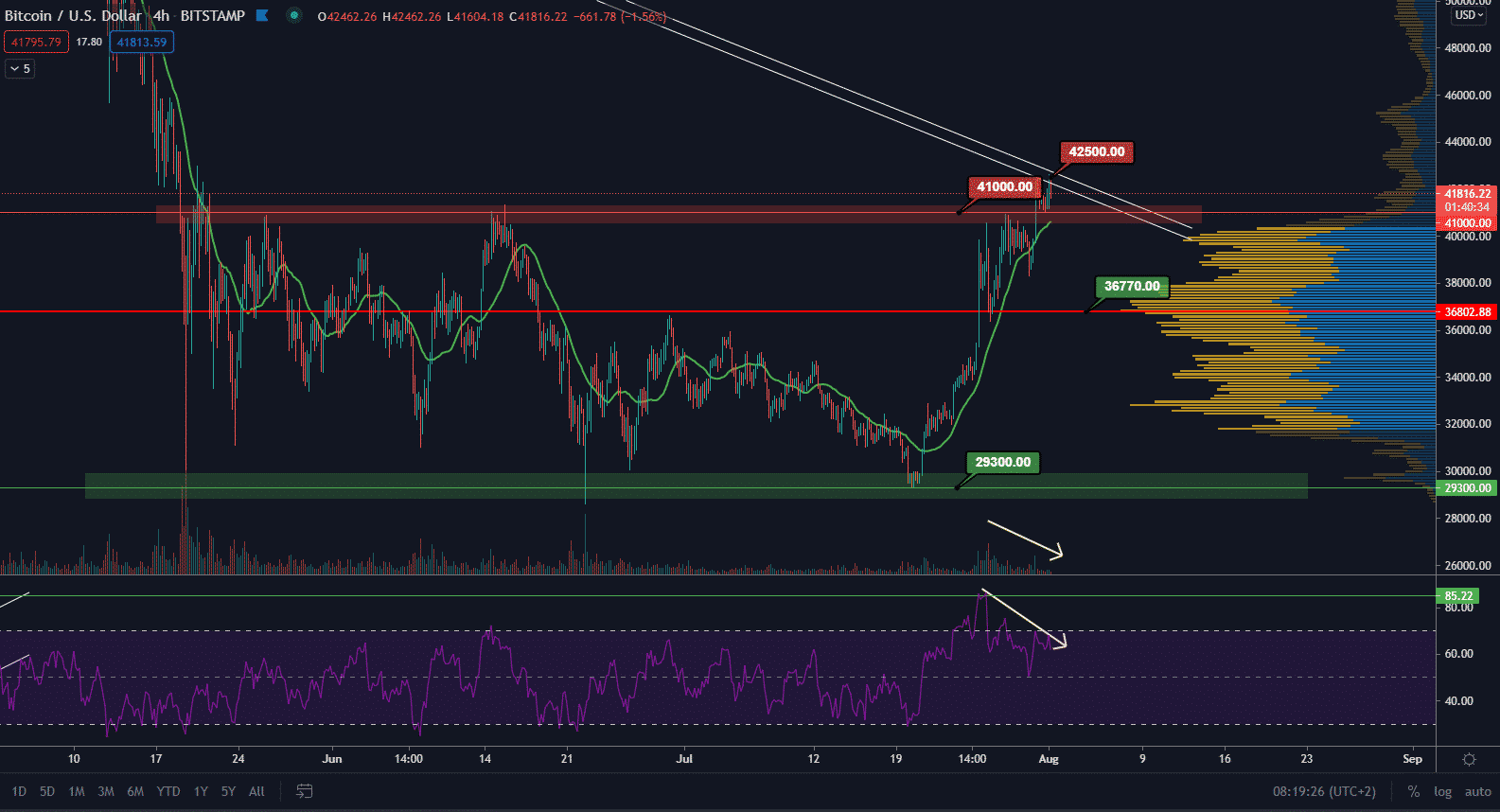Select the 41000.00 red price callout
This screenshot has height=812, width=1500.
[x=1004, y=186]
